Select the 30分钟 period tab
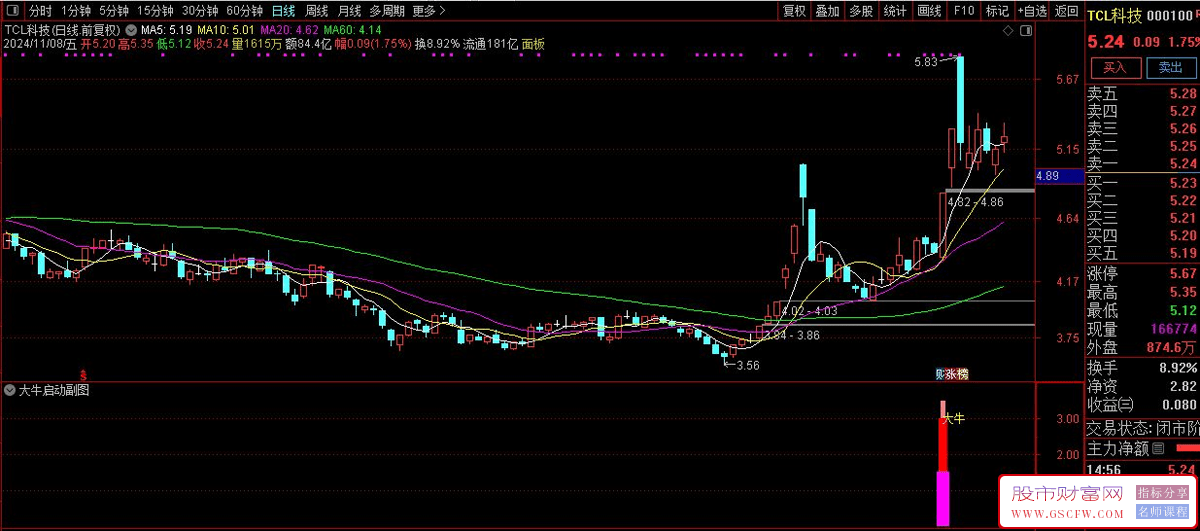Screen dimensions: 1200x531 click(x=200, y=11)
